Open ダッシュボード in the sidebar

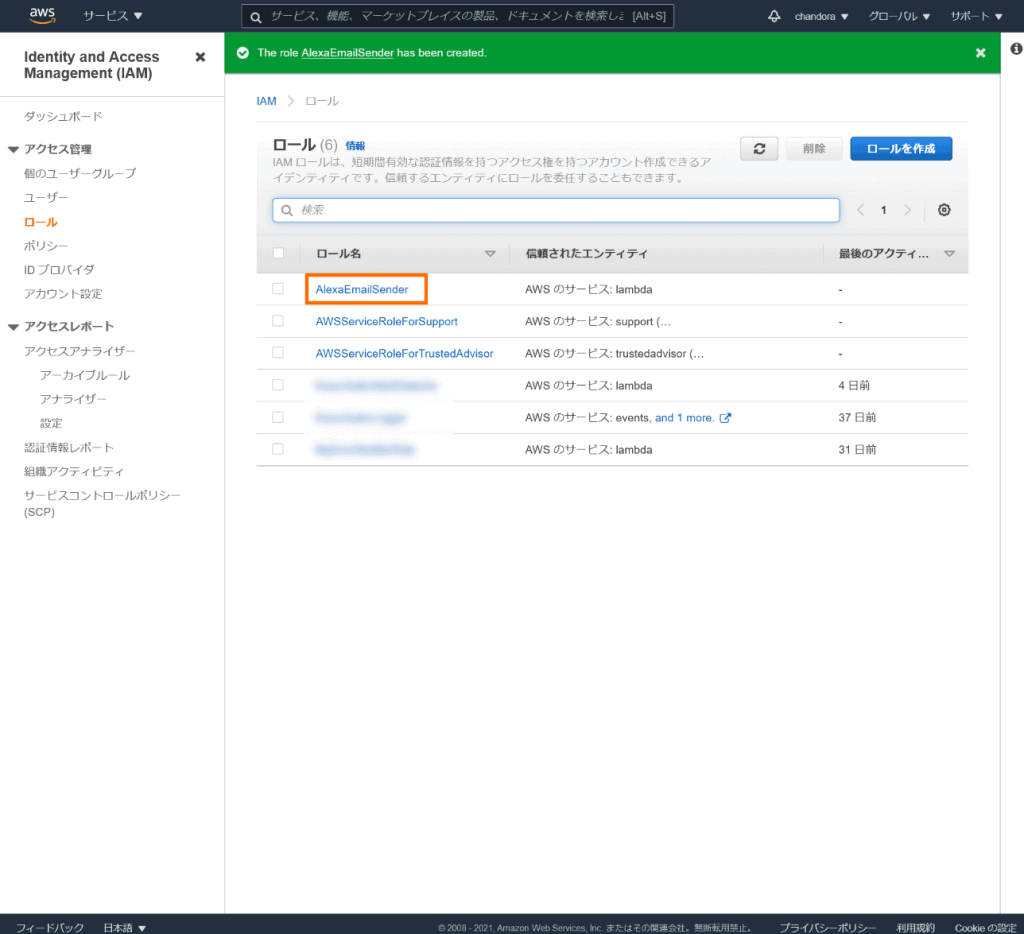coord(63,116)
